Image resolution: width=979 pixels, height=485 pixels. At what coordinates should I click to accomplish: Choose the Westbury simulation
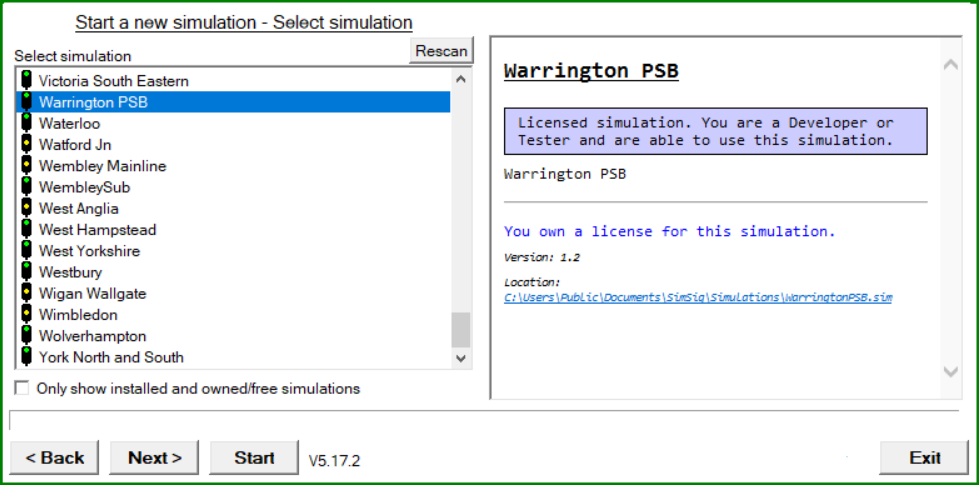pyautogui.click(x=233, y=272)
